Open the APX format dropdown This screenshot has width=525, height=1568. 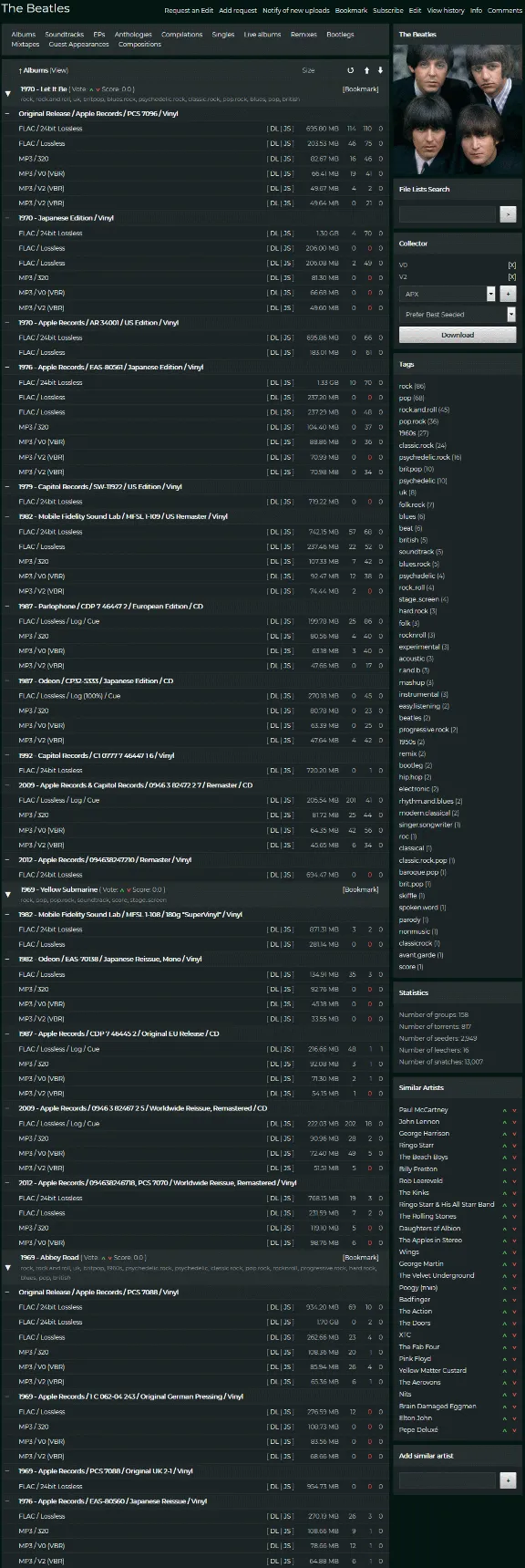491,295
